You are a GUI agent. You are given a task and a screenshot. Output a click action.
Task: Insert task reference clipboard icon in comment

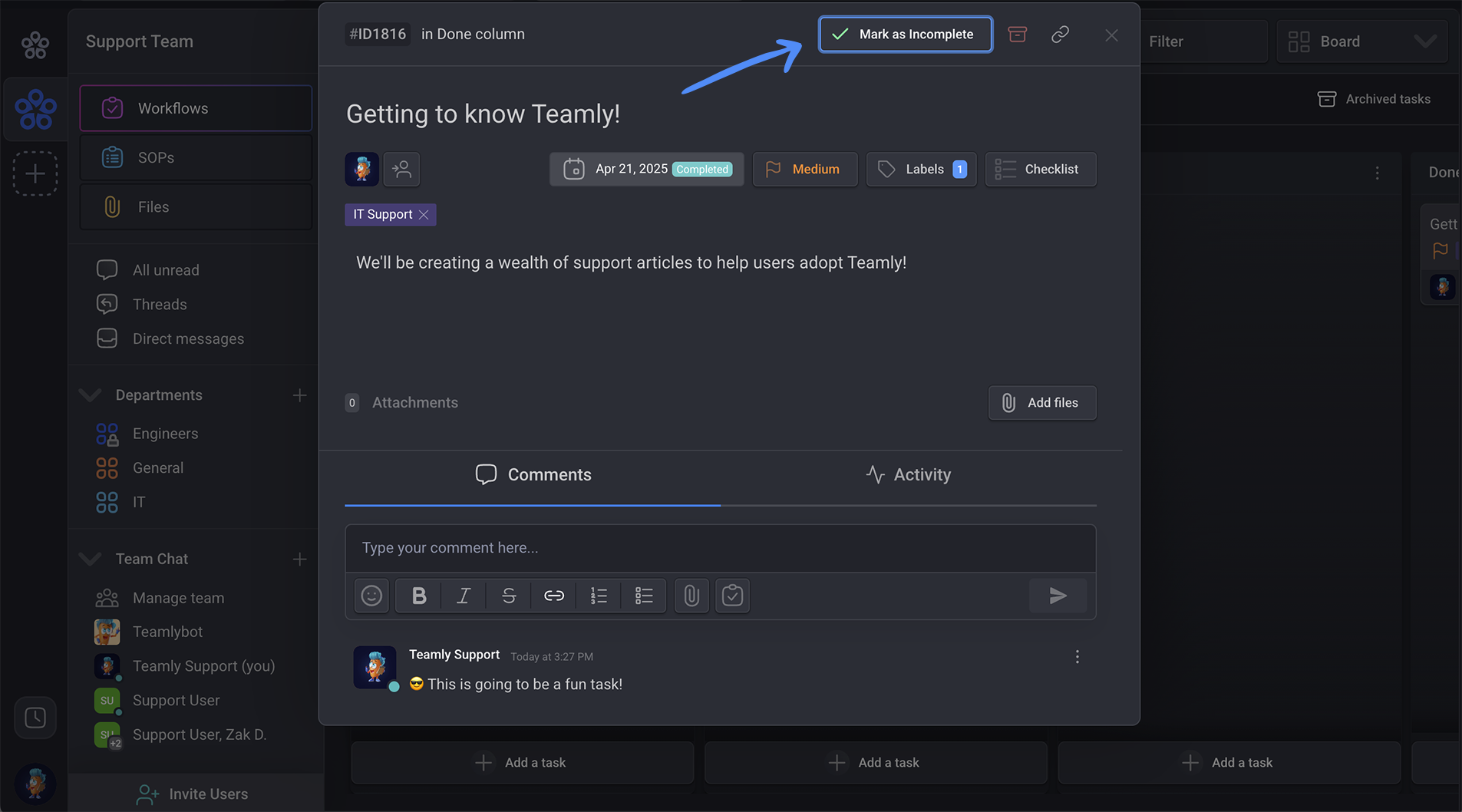coord(733,596)
